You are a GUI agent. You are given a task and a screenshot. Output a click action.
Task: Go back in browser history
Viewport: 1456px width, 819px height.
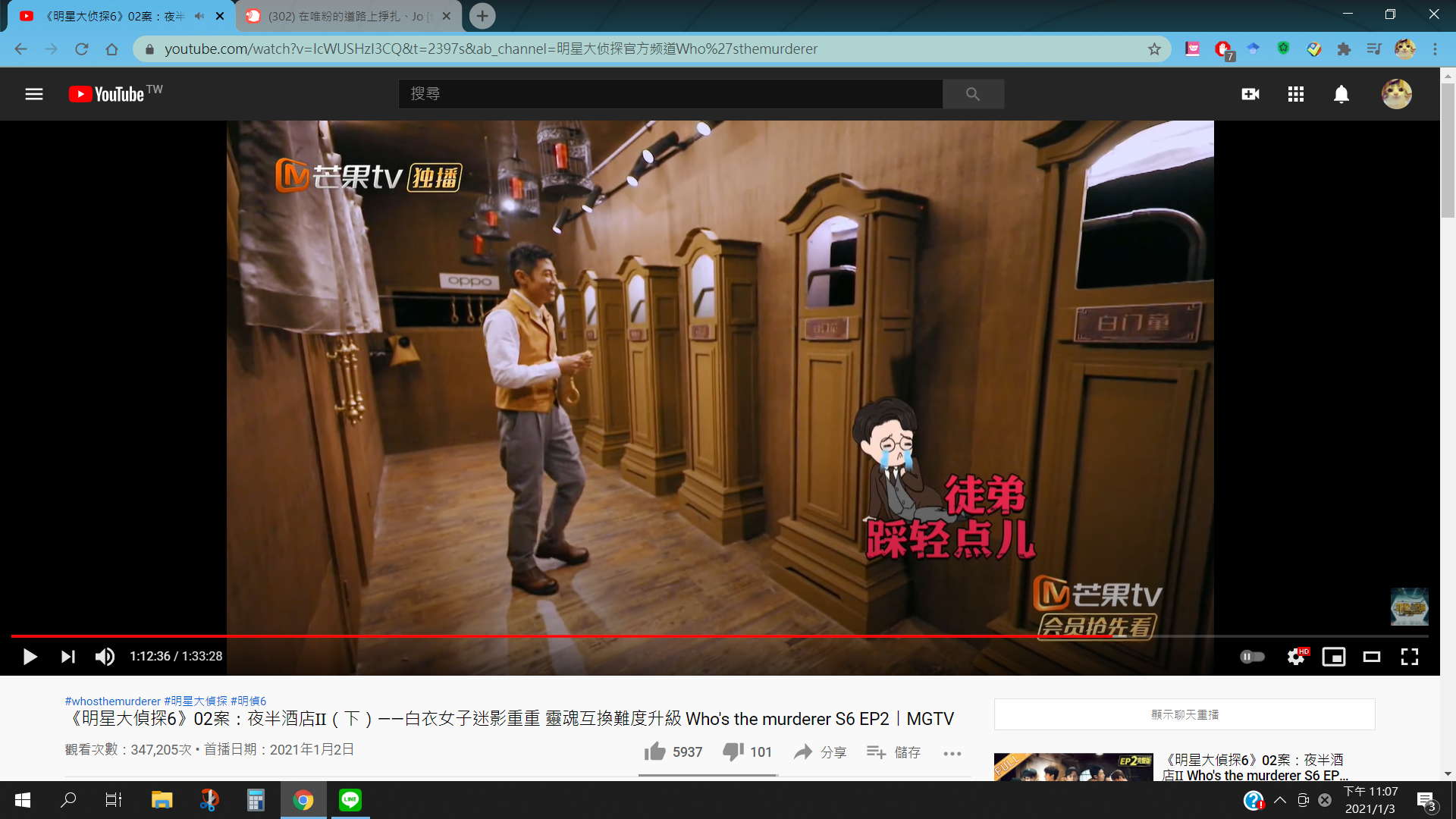click(20, 49)
